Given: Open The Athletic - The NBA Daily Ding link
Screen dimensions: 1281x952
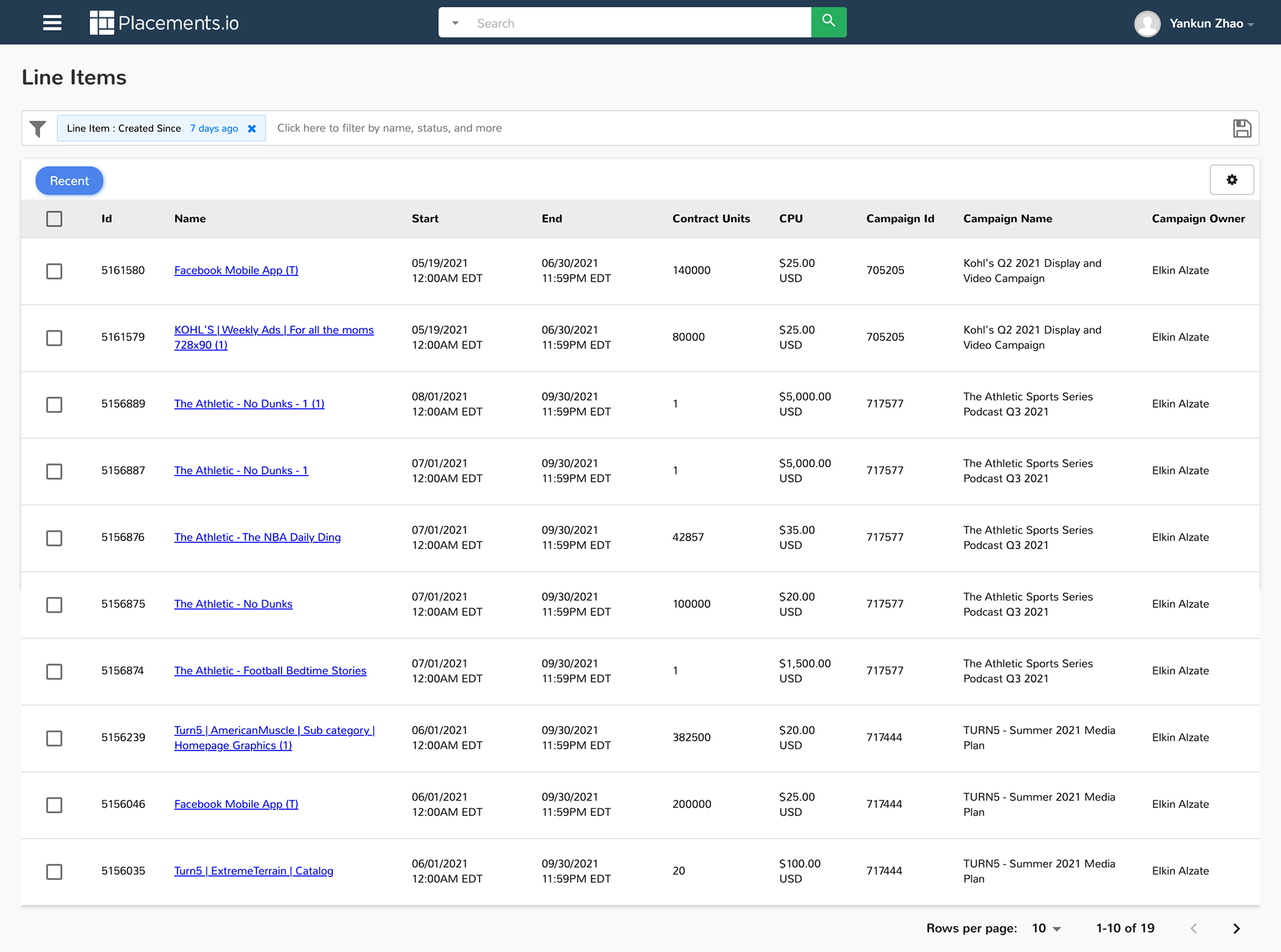Looking at the screenshot, I should point(257,537).
